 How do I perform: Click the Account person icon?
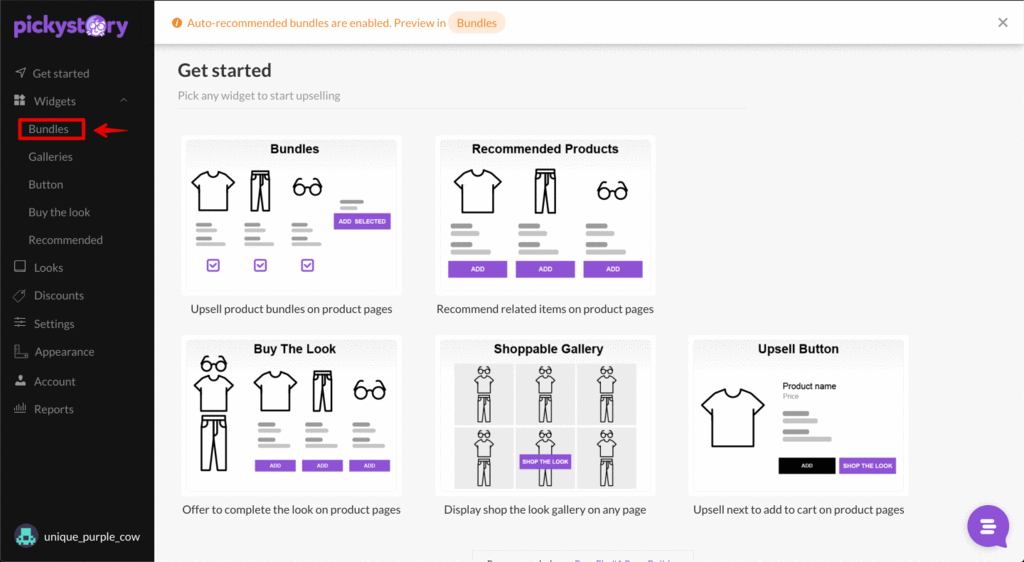[20, 381]
